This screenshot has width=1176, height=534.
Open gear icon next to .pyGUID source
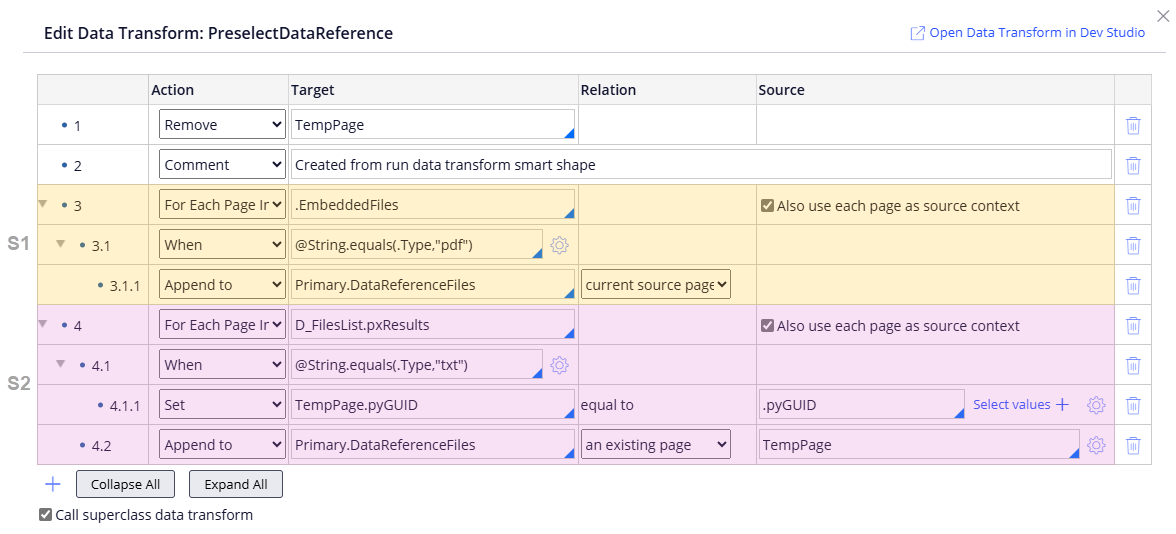coord(1096,405)
